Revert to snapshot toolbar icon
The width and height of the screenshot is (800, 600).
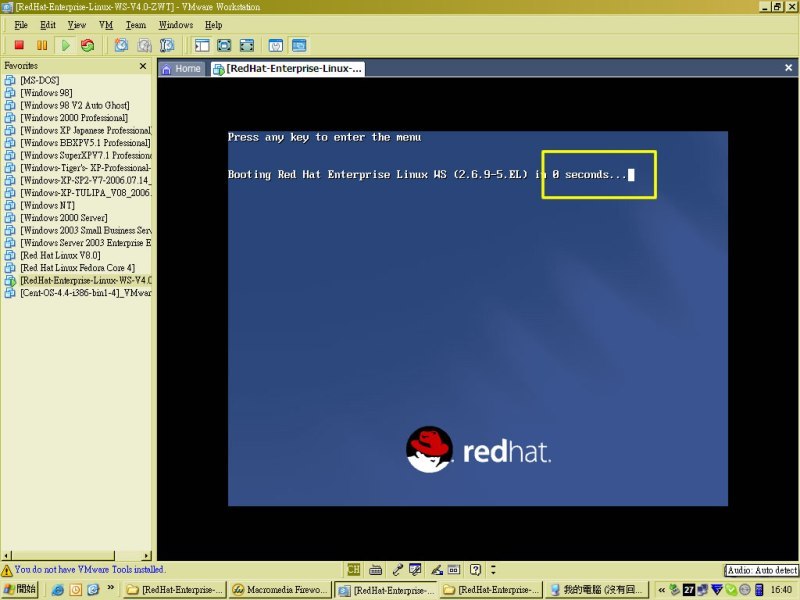[144, 45]
